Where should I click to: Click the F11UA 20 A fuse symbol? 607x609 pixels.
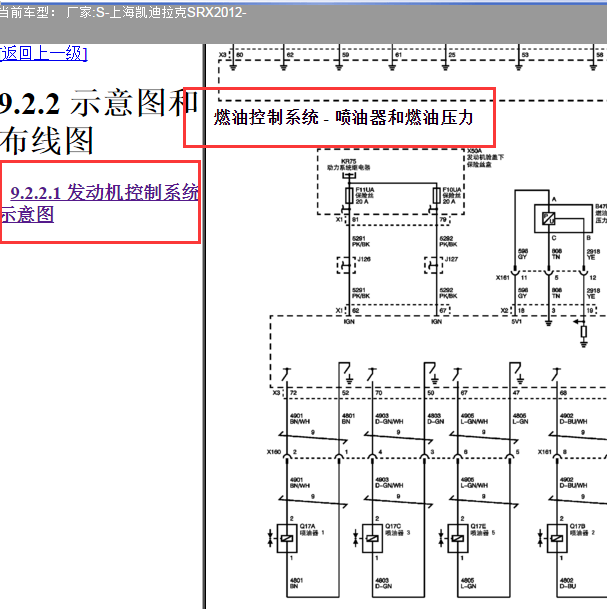pos(349,195)
